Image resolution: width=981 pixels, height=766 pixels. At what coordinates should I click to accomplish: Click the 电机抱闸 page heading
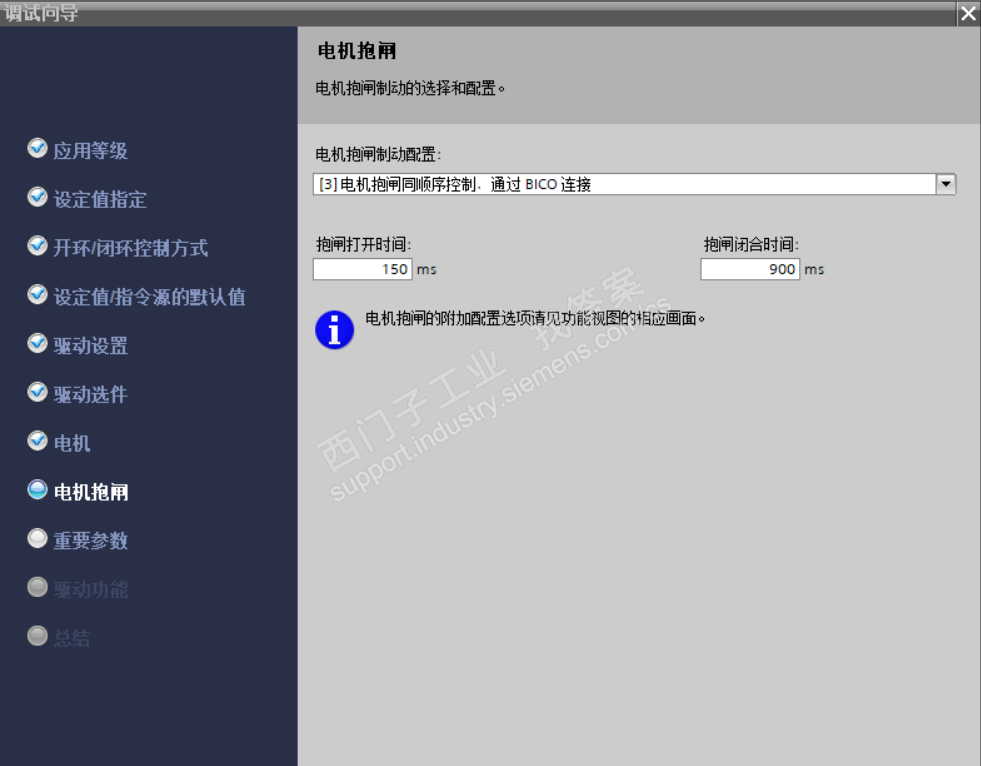pyautogui.click(x=357, y=51)
